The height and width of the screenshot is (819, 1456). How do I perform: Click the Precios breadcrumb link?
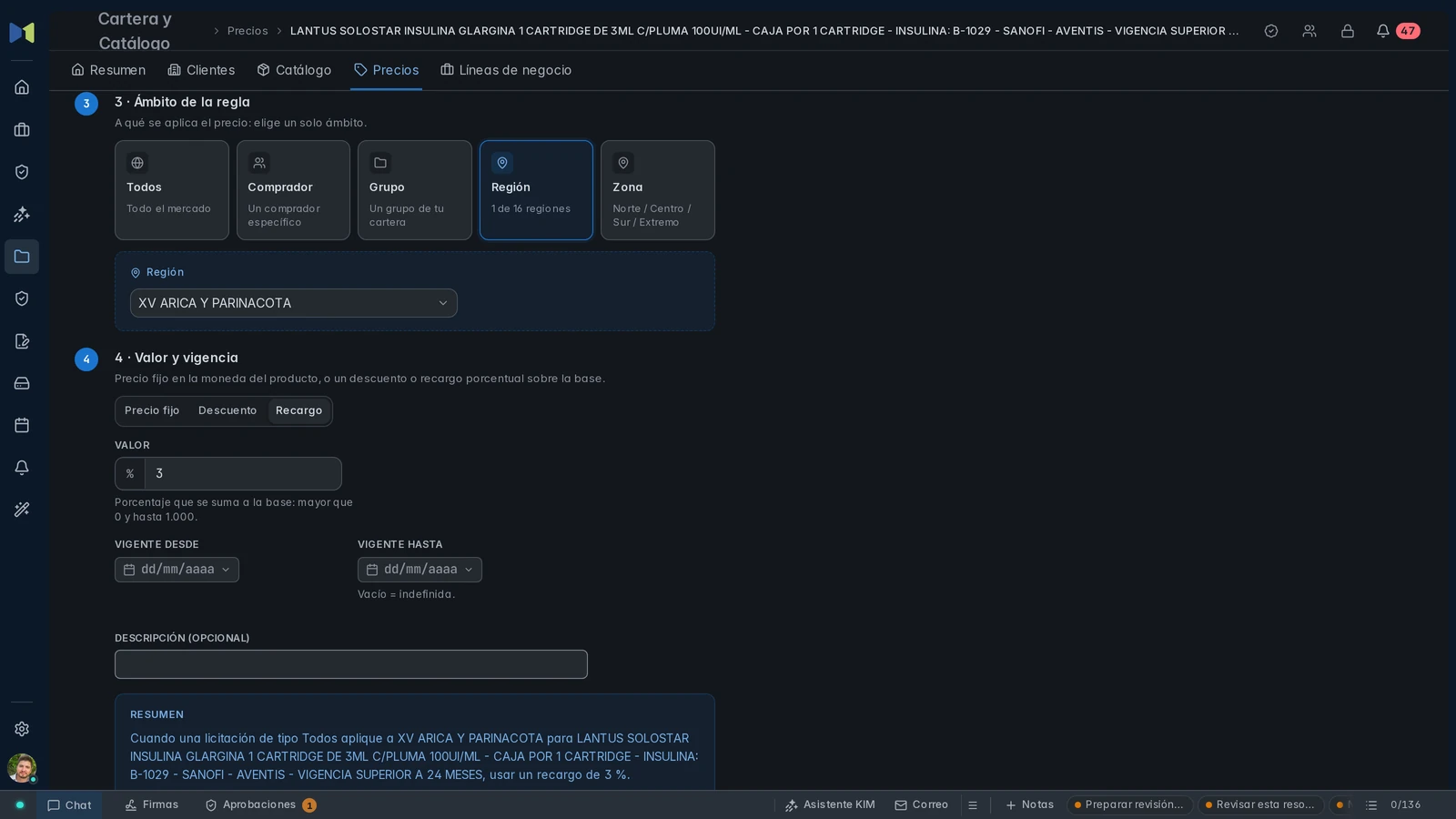point(248,31)
